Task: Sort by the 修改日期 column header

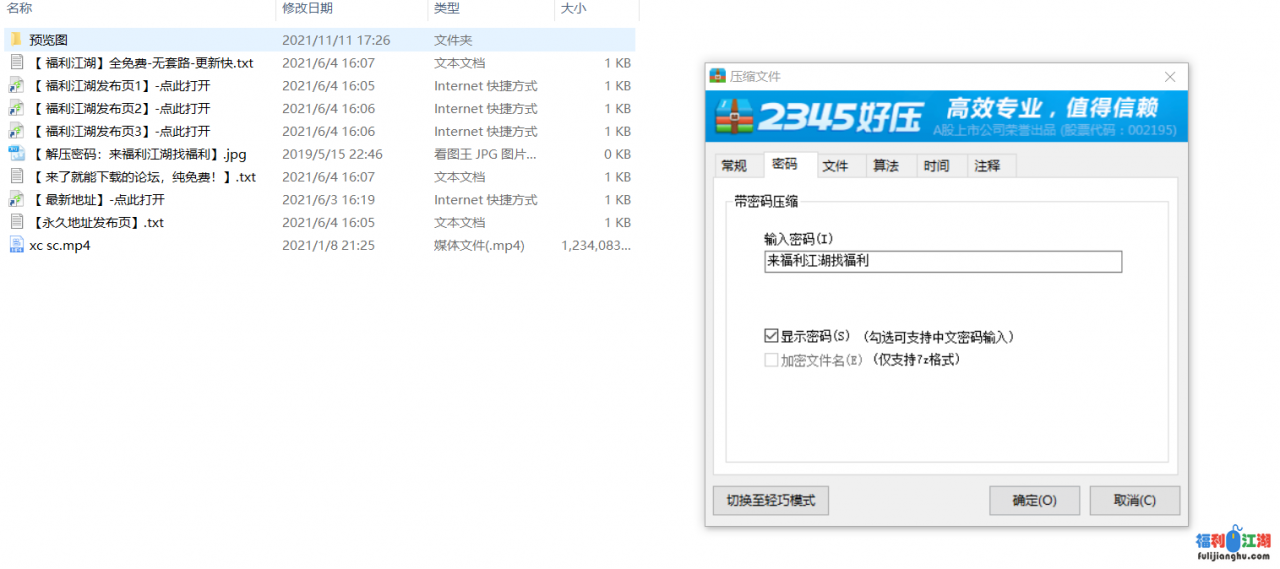Action: 307,8
